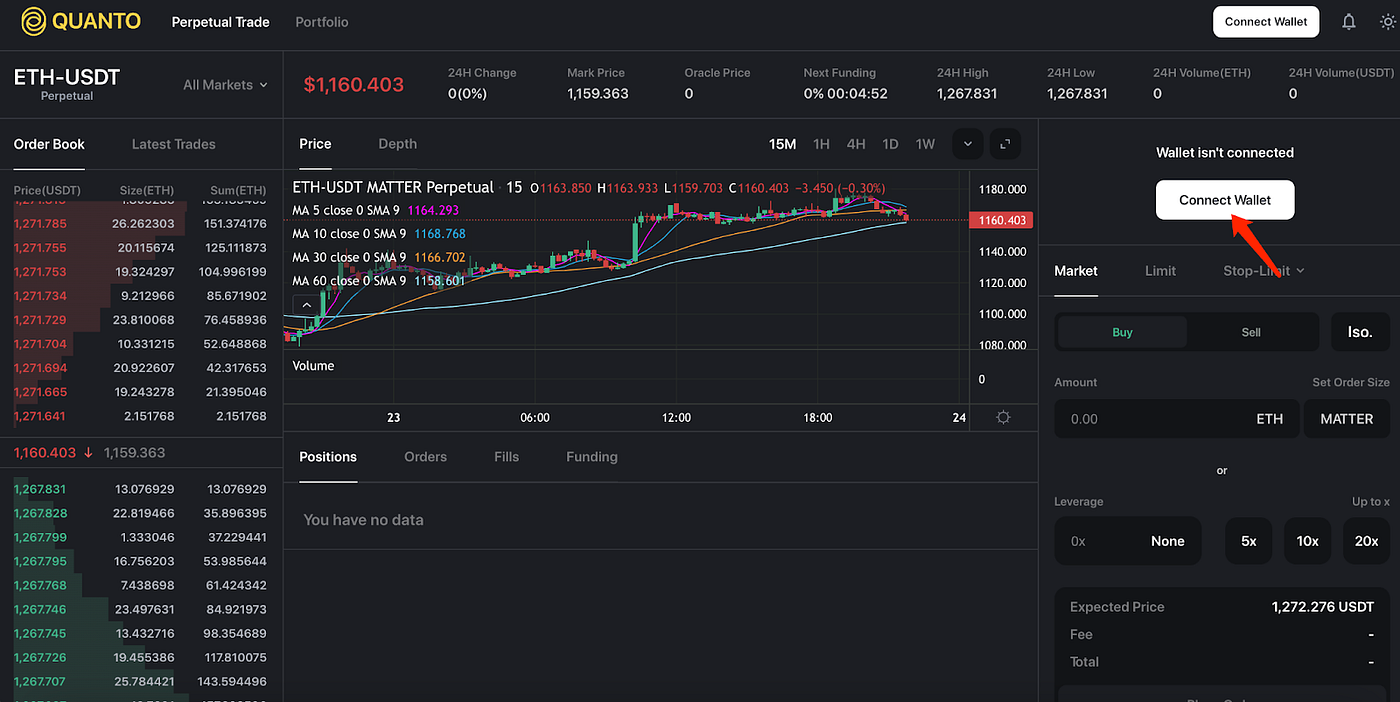This screenshot has width=1400, height=702.
Task: Collapse the chart indicator legend
Action: [307, 304]
